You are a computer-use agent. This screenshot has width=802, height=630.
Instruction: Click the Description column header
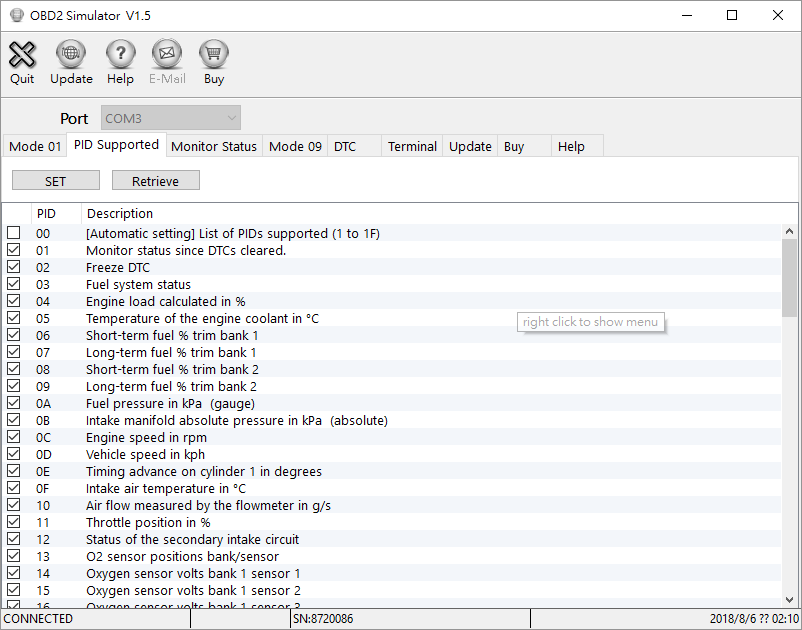120,213
